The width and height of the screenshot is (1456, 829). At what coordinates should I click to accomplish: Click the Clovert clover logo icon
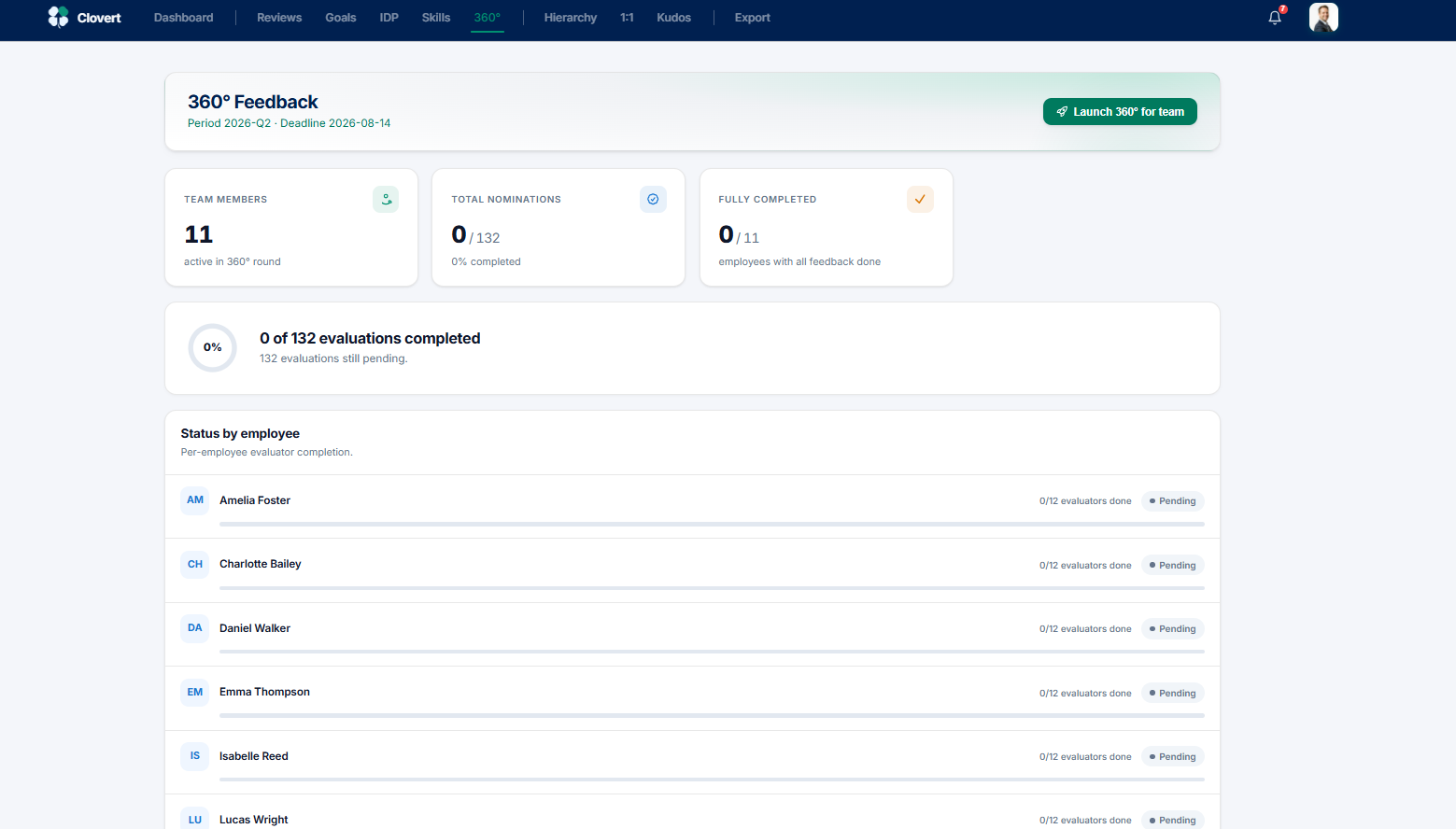[x=58, y=17]
